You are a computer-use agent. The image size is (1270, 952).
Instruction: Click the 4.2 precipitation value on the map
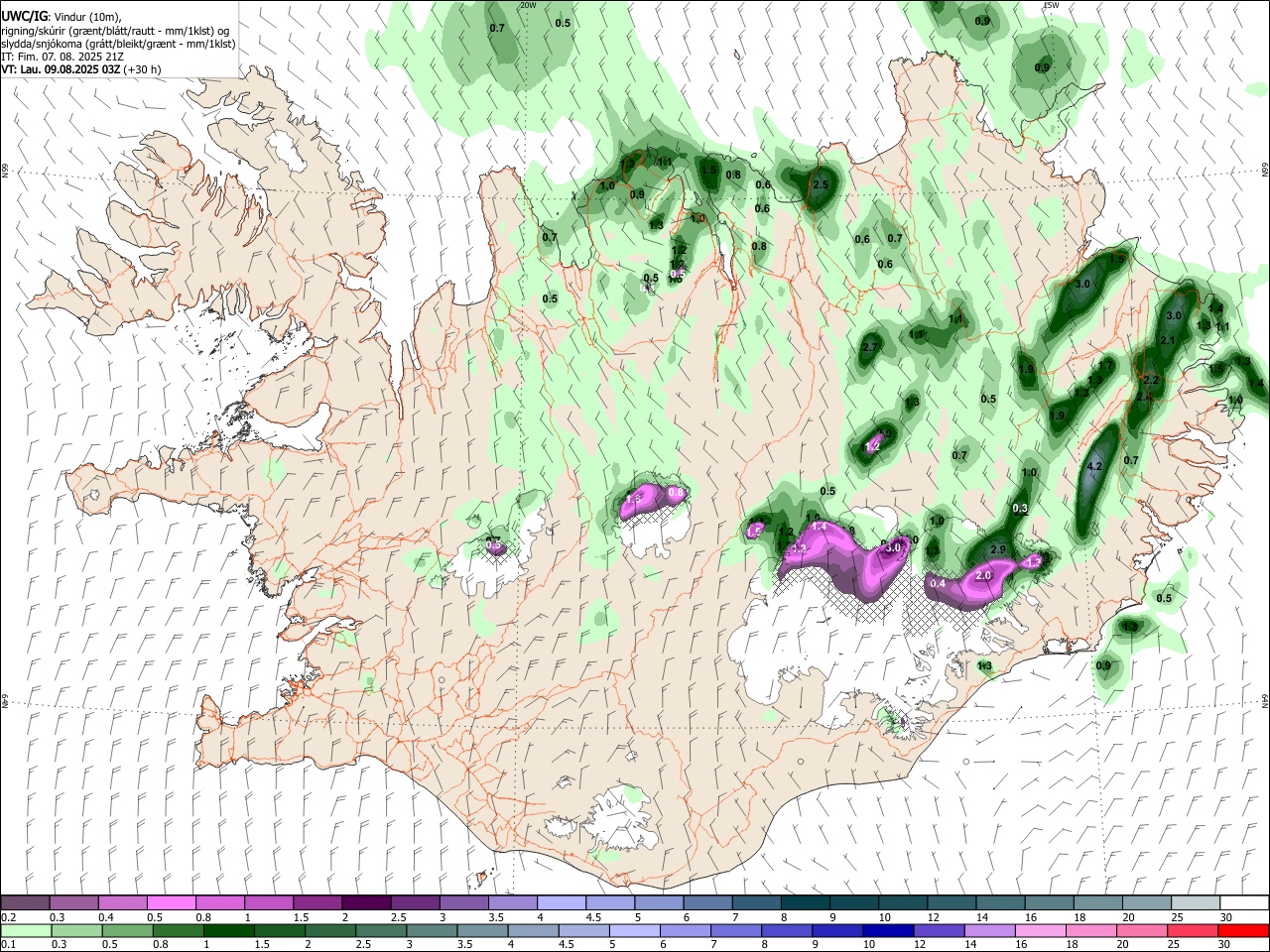[1095, 465]
